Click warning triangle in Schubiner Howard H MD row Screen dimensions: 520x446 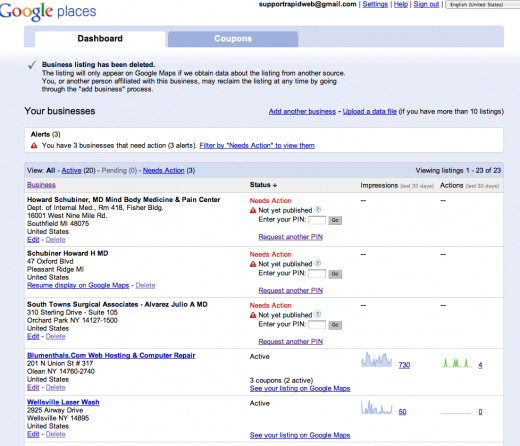coord(253,264)
